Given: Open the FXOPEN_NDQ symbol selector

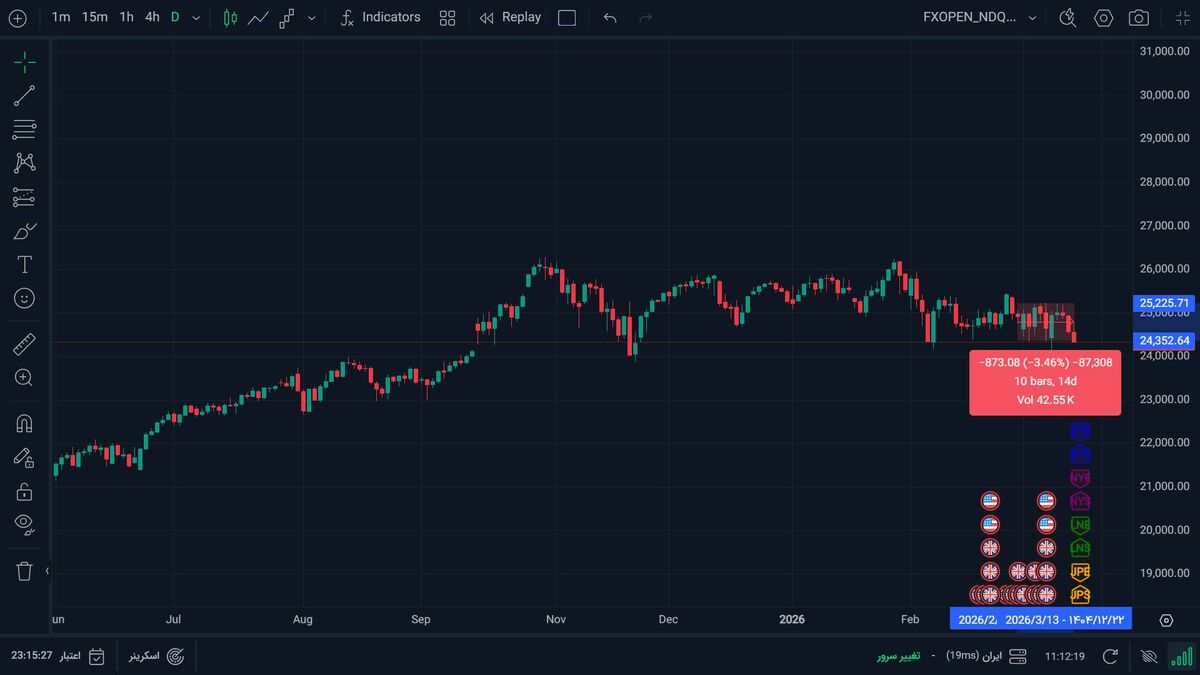Looking at the screenshot, I should click(980, 17).
